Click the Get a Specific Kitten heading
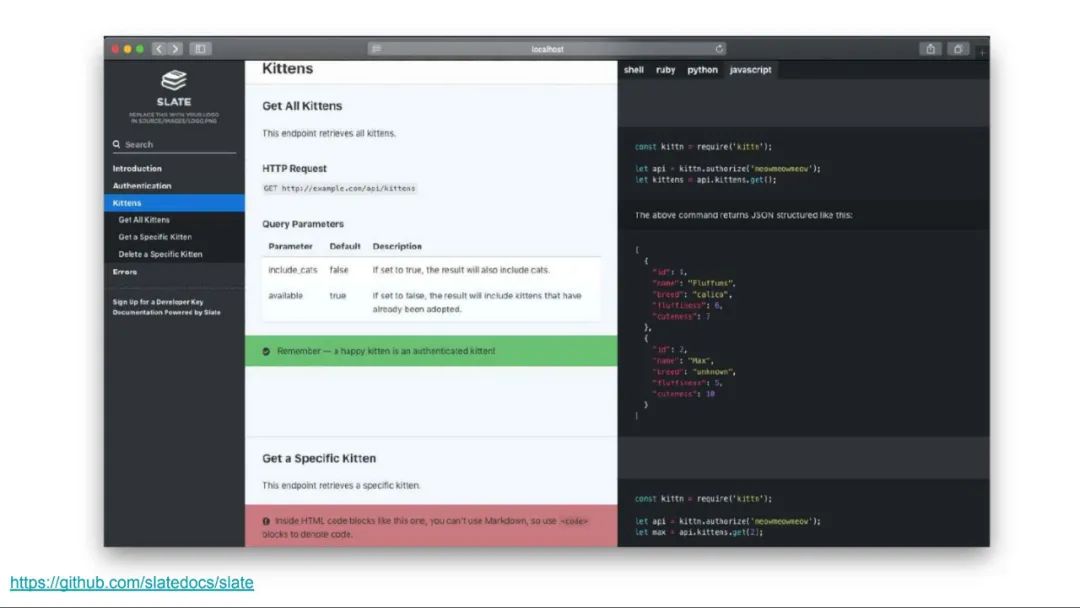 coord(319,459)
